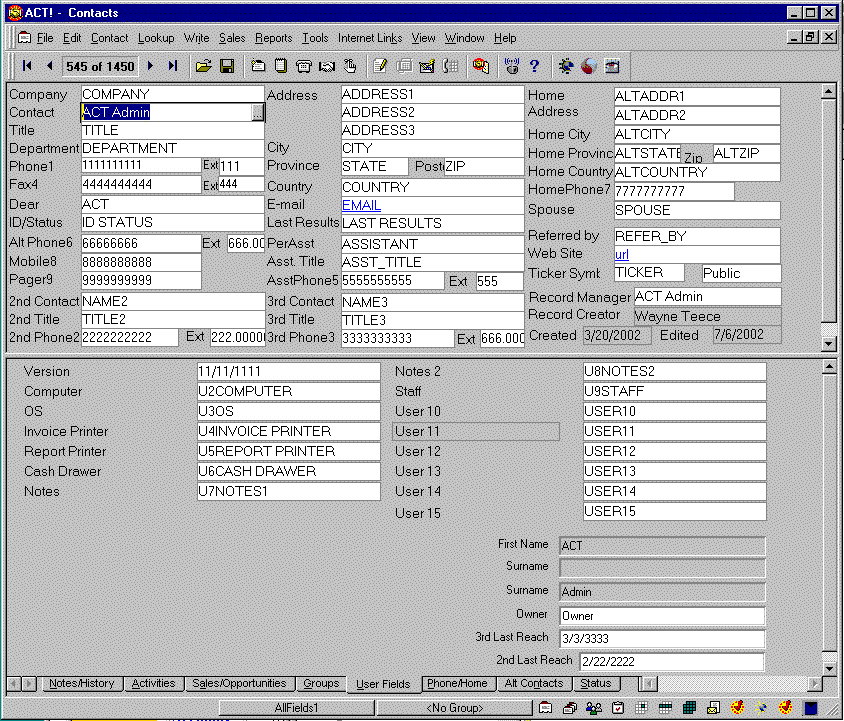Switch to the Activities tab

pyautogui.click(x=153, y=683)
